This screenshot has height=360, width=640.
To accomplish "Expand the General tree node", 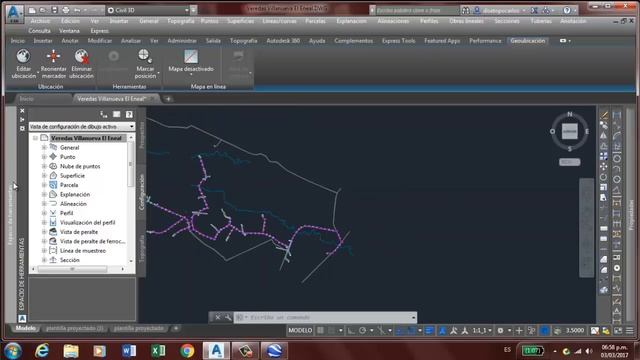I will point(44,147).
